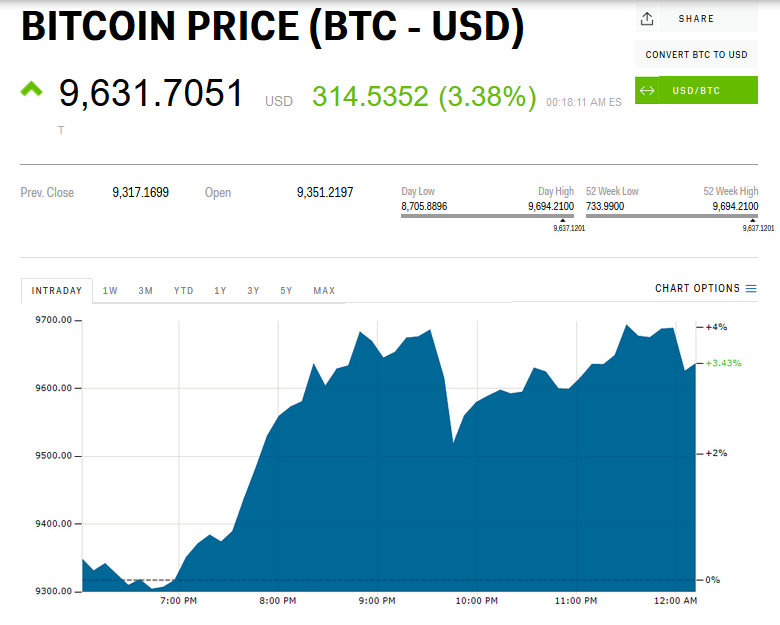Select the INTRADAY chart tab

click(x=57, y=291)
